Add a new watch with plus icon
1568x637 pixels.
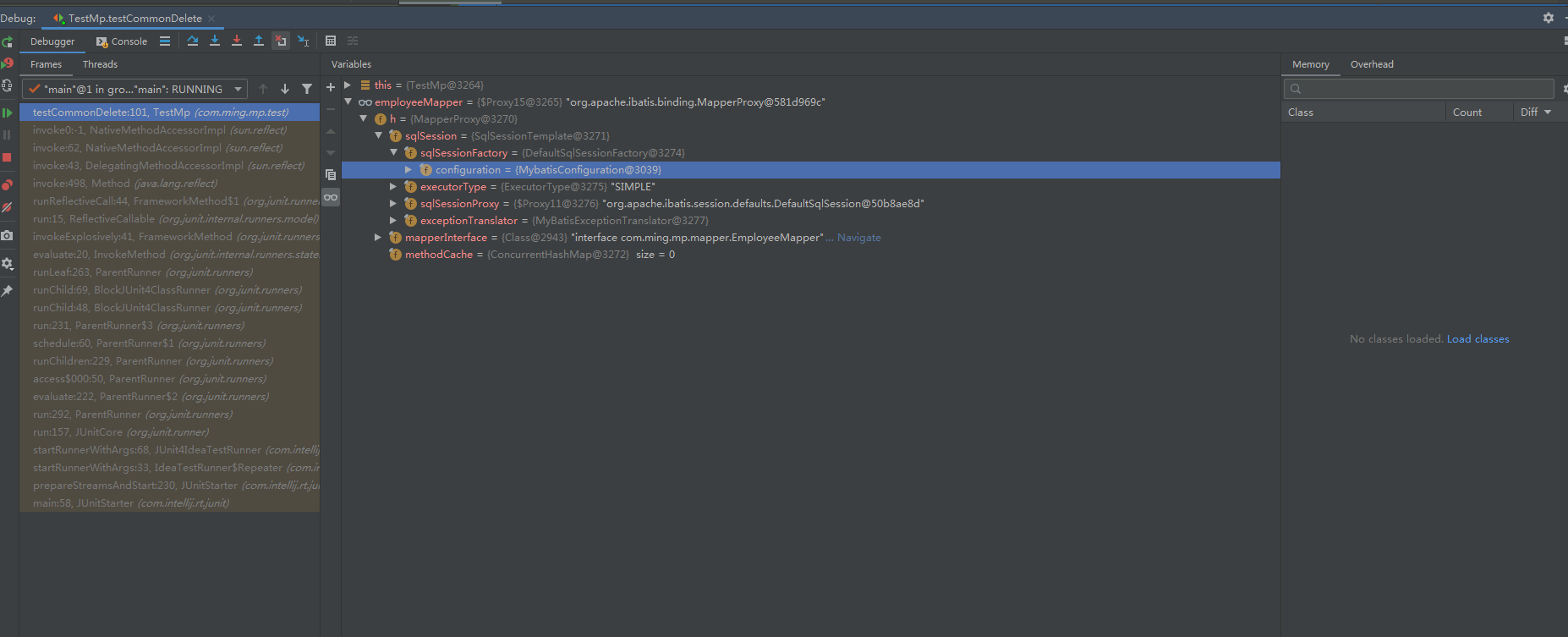click(331, 87)
